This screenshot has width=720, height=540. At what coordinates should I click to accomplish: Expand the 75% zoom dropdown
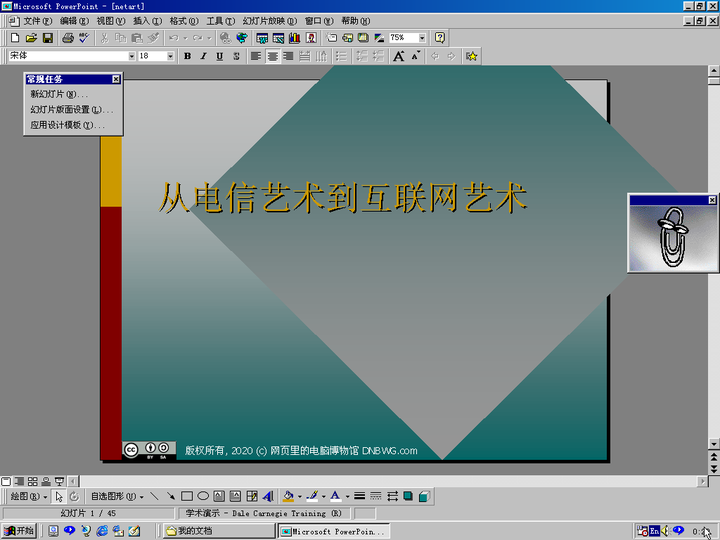422,38
